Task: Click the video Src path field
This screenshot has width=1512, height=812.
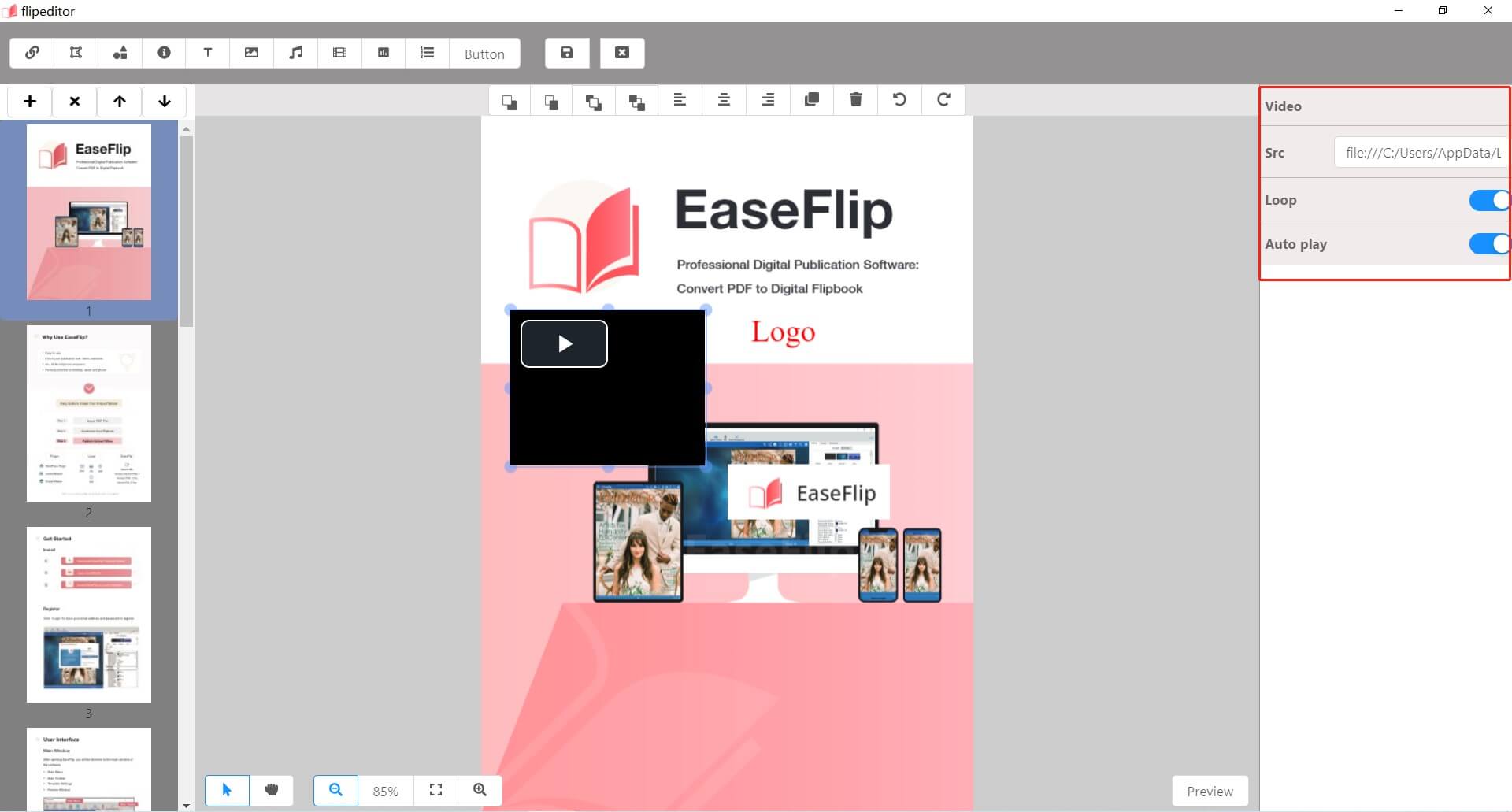Action: pos(1421,153)
